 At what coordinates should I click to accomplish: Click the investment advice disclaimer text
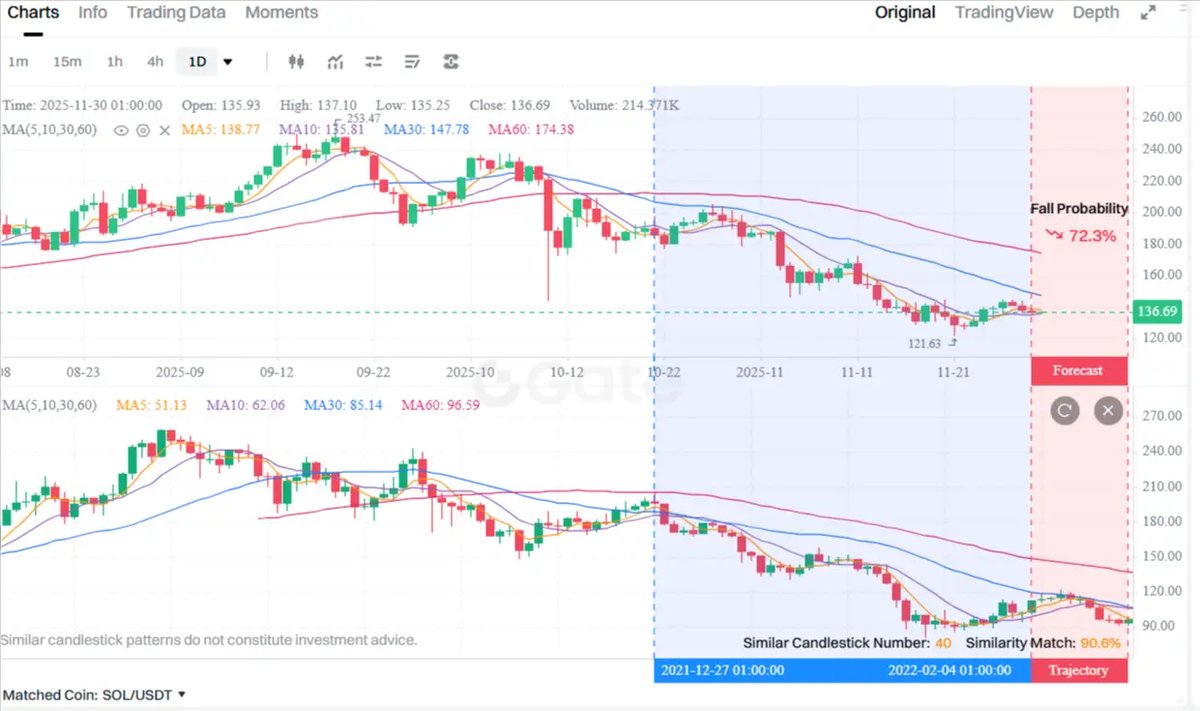[x=209, y=640]
